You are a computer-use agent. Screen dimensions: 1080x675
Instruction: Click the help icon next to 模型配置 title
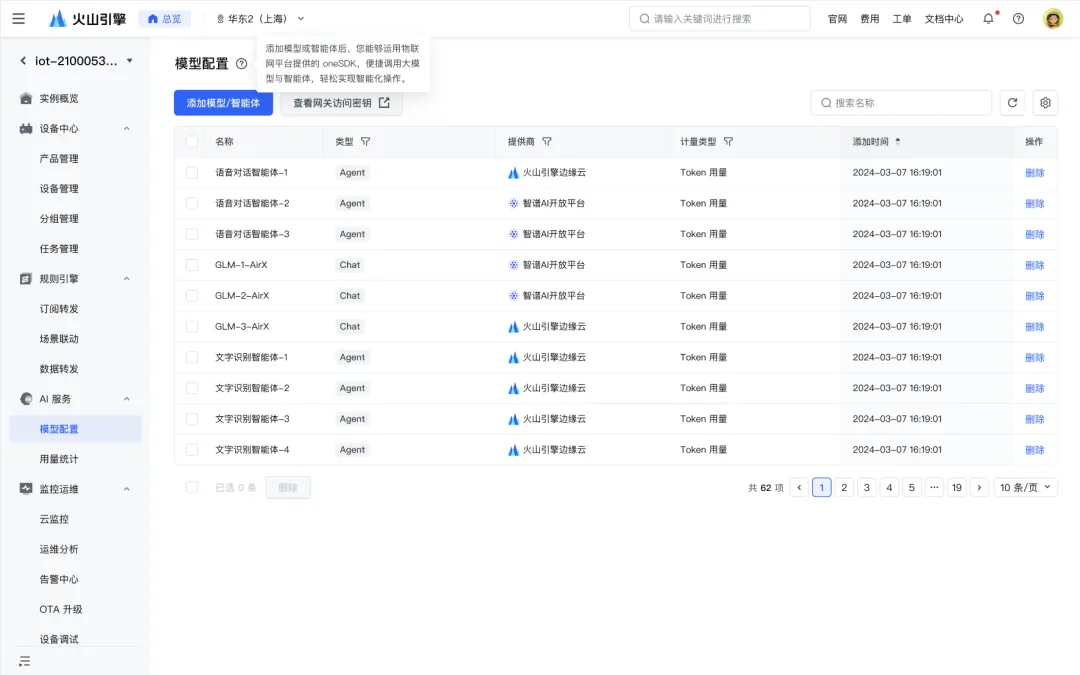241,63
